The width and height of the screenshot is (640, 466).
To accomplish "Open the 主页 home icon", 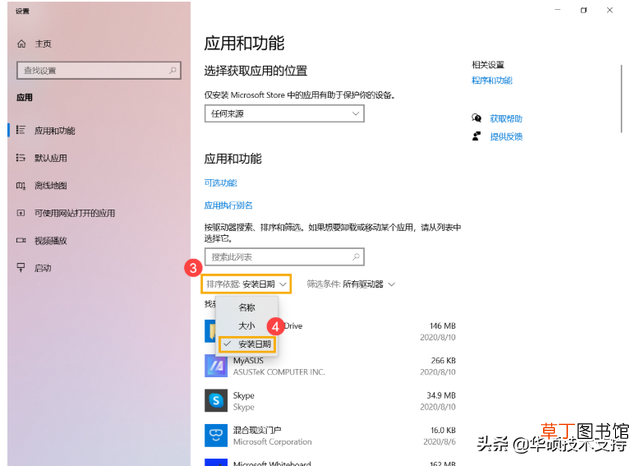I will 21,44.
